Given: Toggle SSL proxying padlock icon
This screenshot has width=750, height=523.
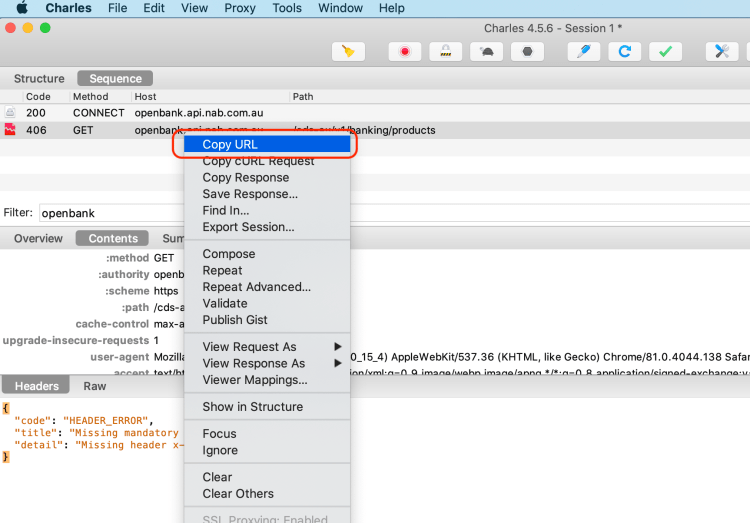Looking at the screenshot, I should click(x=445, y=51).
